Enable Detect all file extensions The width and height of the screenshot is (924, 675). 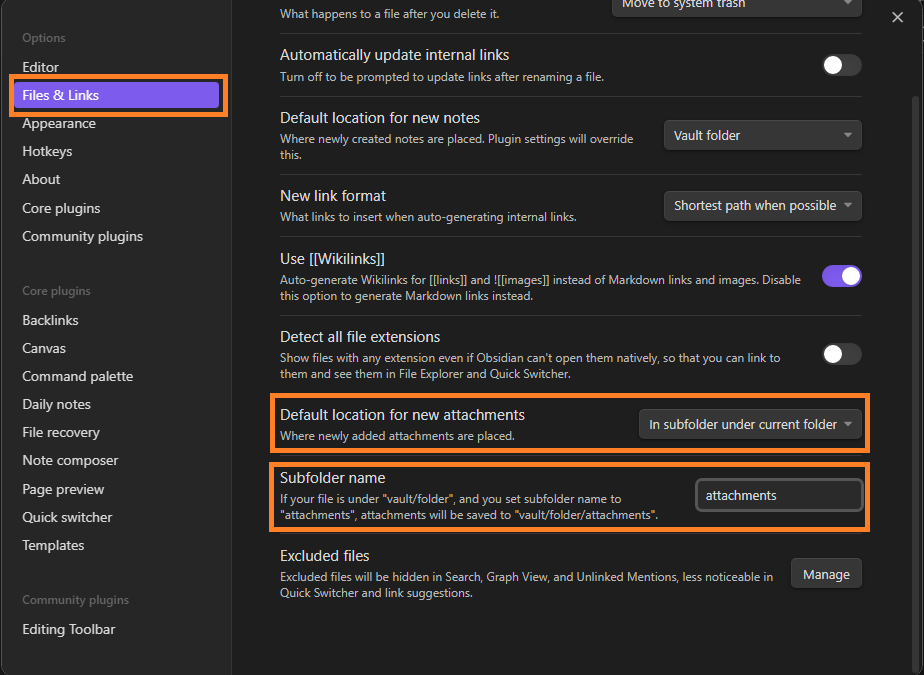pos(841,354)
